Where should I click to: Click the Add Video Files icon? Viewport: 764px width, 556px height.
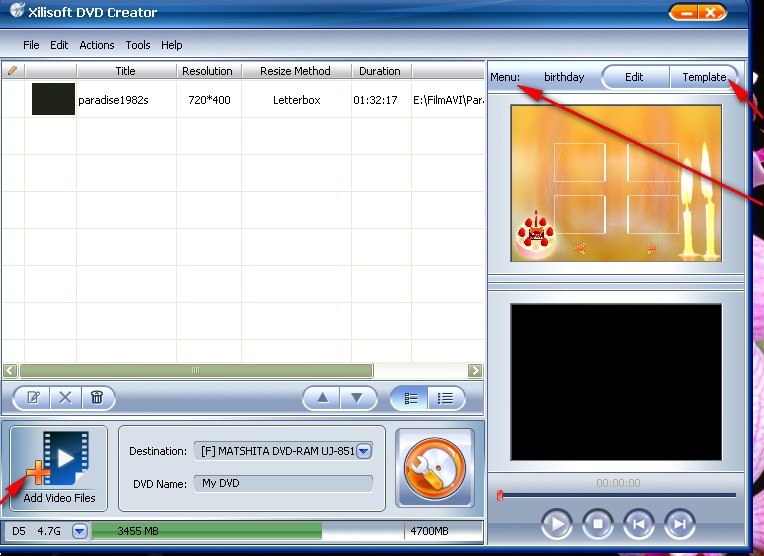point(58,468)
